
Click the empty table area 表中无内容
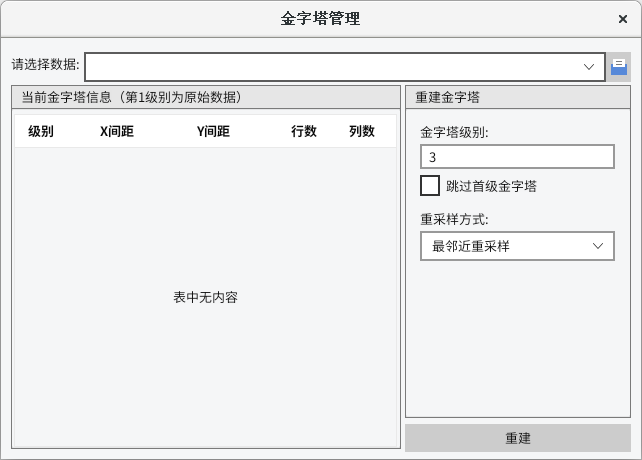(205, 297)
